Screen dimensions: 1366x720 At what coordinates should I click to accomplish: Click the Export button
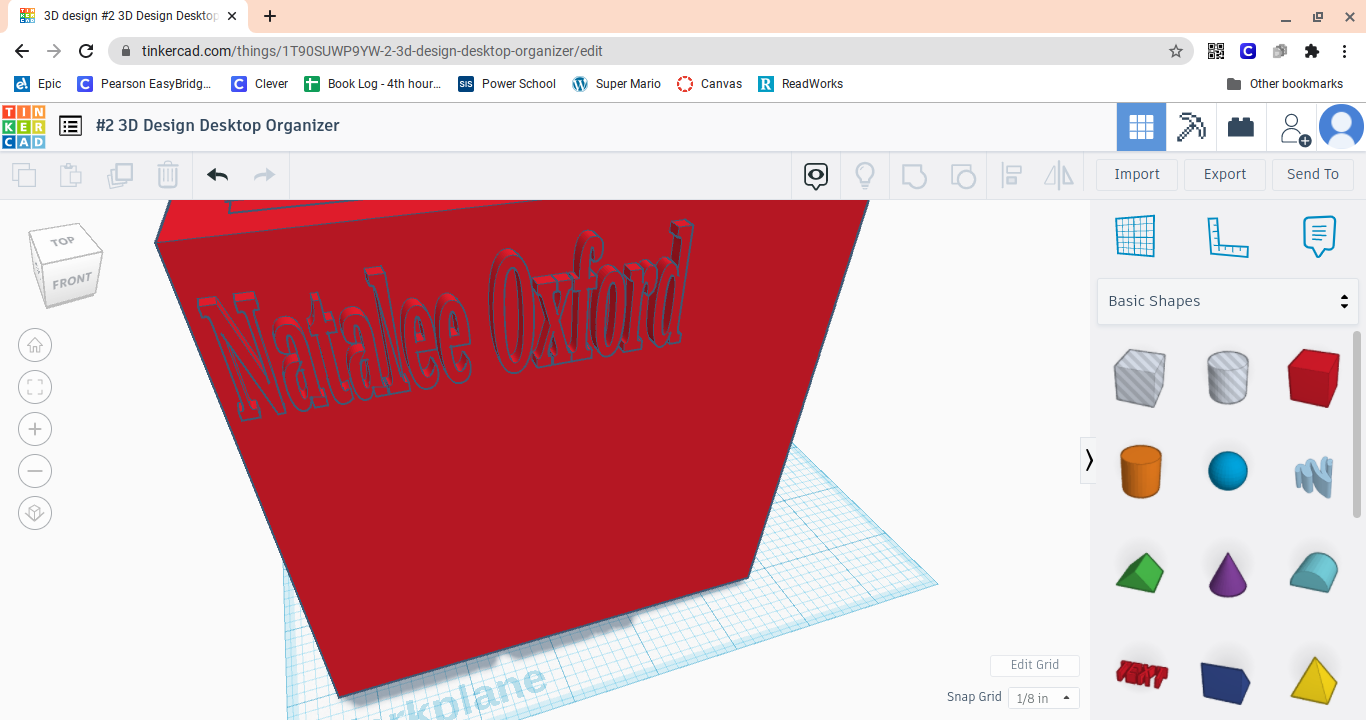(1224, 174)
